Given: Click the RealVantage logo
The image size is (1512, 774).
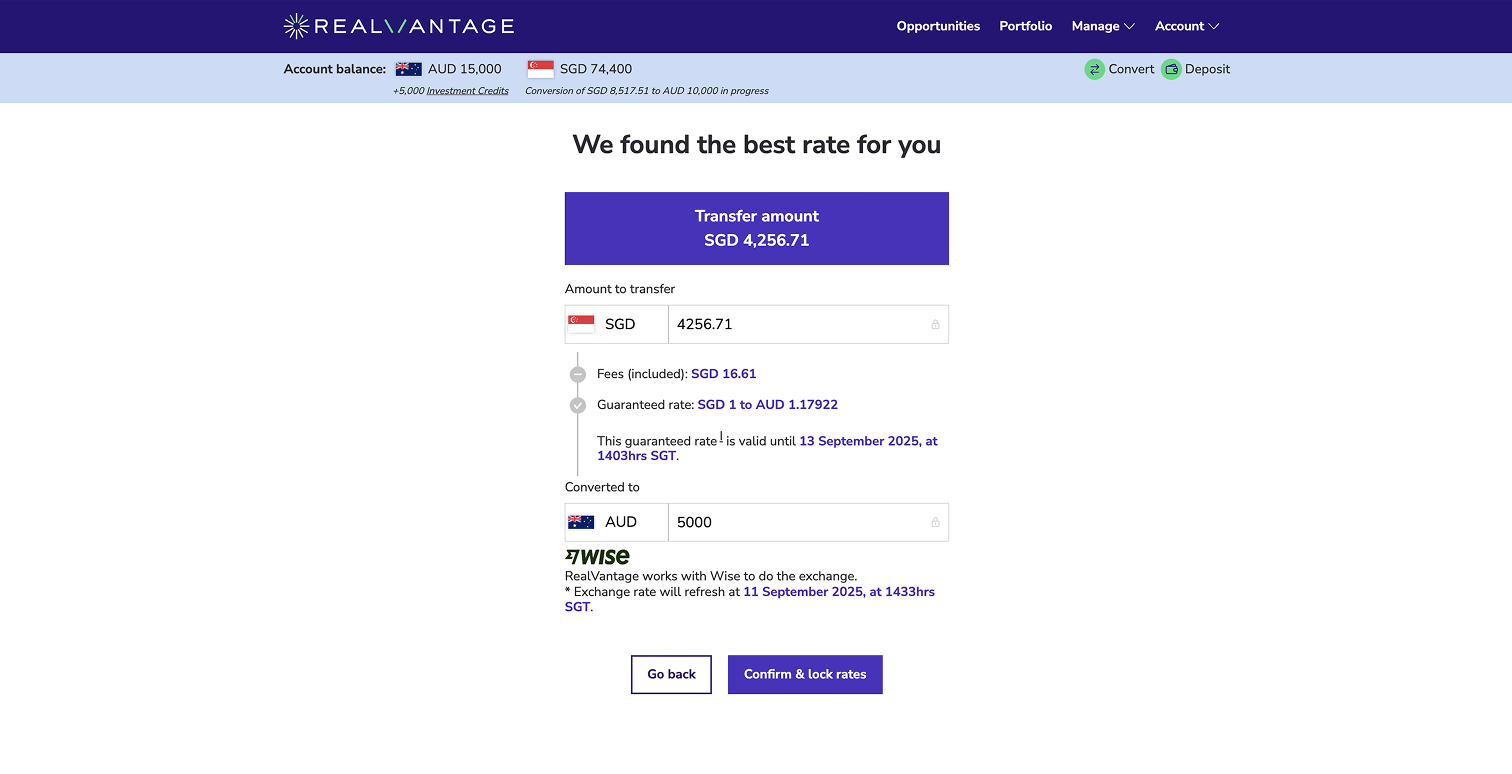Looking at the screenshot, I should tap(398, 26).
